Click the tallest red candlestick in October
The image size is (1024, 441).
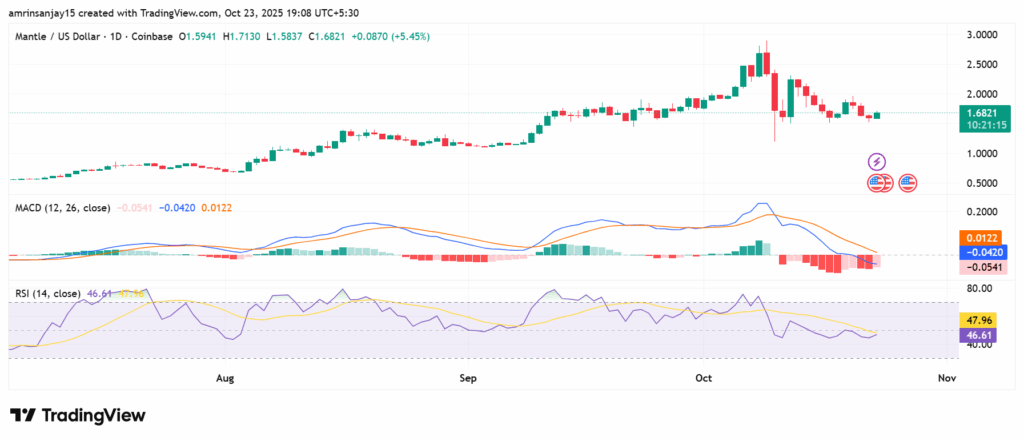777,92
